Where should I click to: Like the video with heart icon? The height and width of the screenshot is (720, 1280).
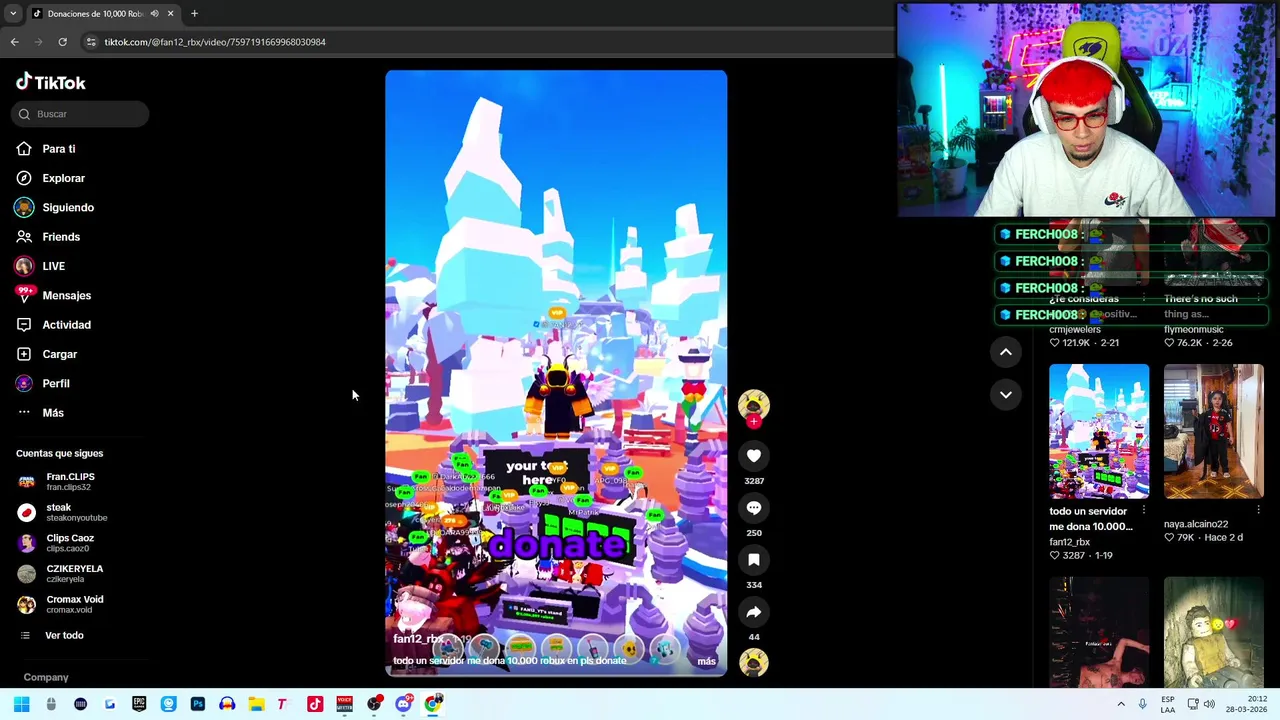(754, 456)
